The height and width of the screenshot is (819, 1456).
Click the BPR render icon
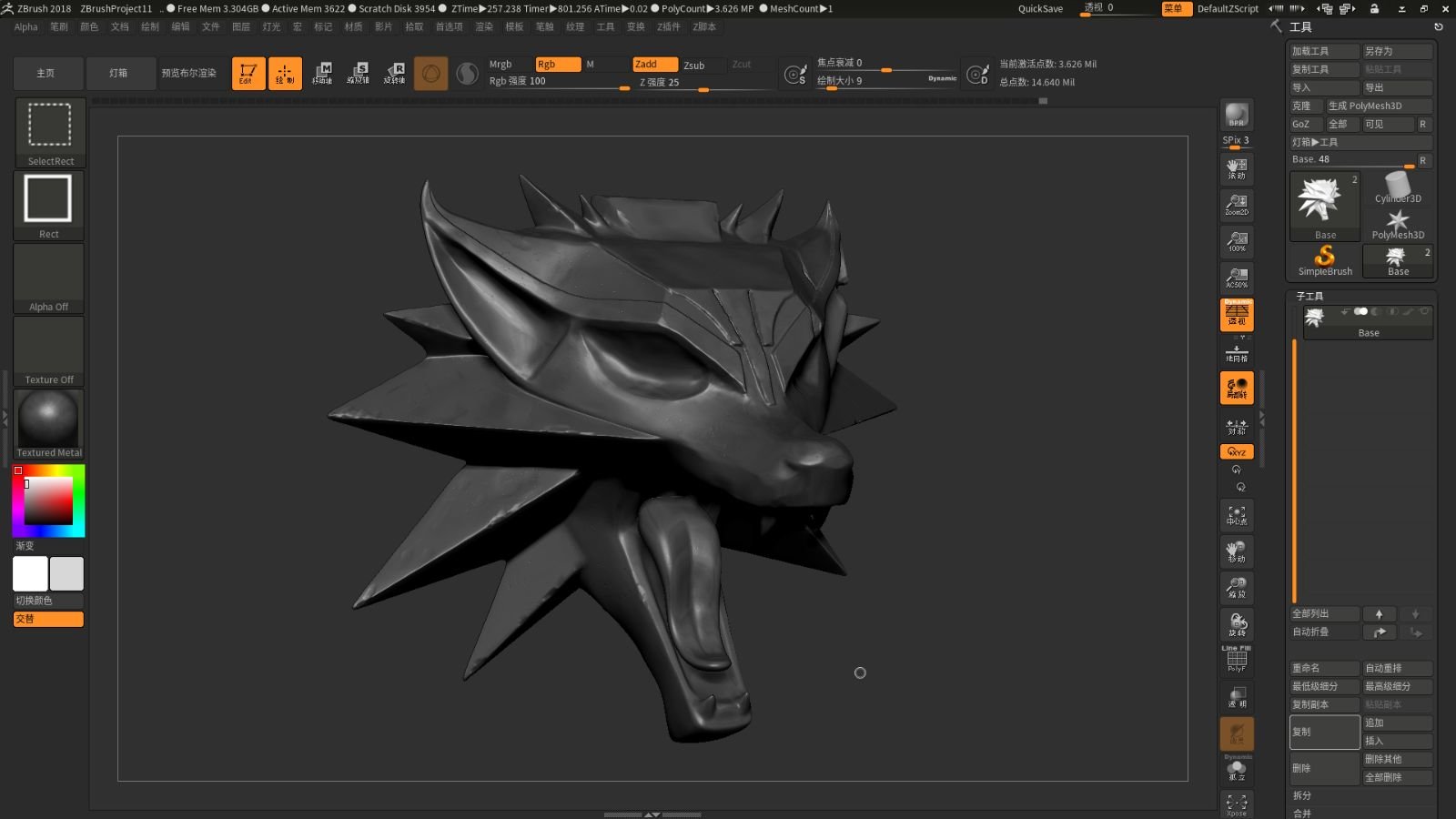pos(1237,115)
